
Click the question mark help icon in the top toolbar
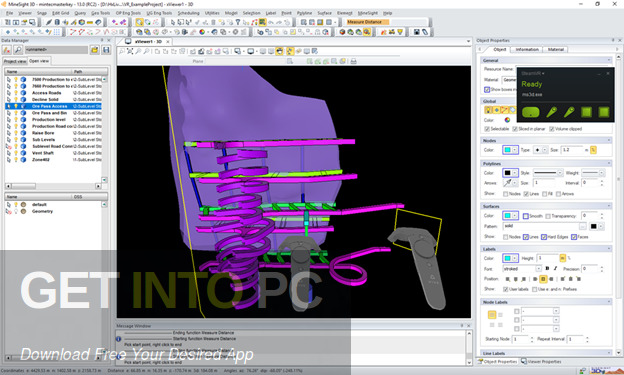pos(238,22)
